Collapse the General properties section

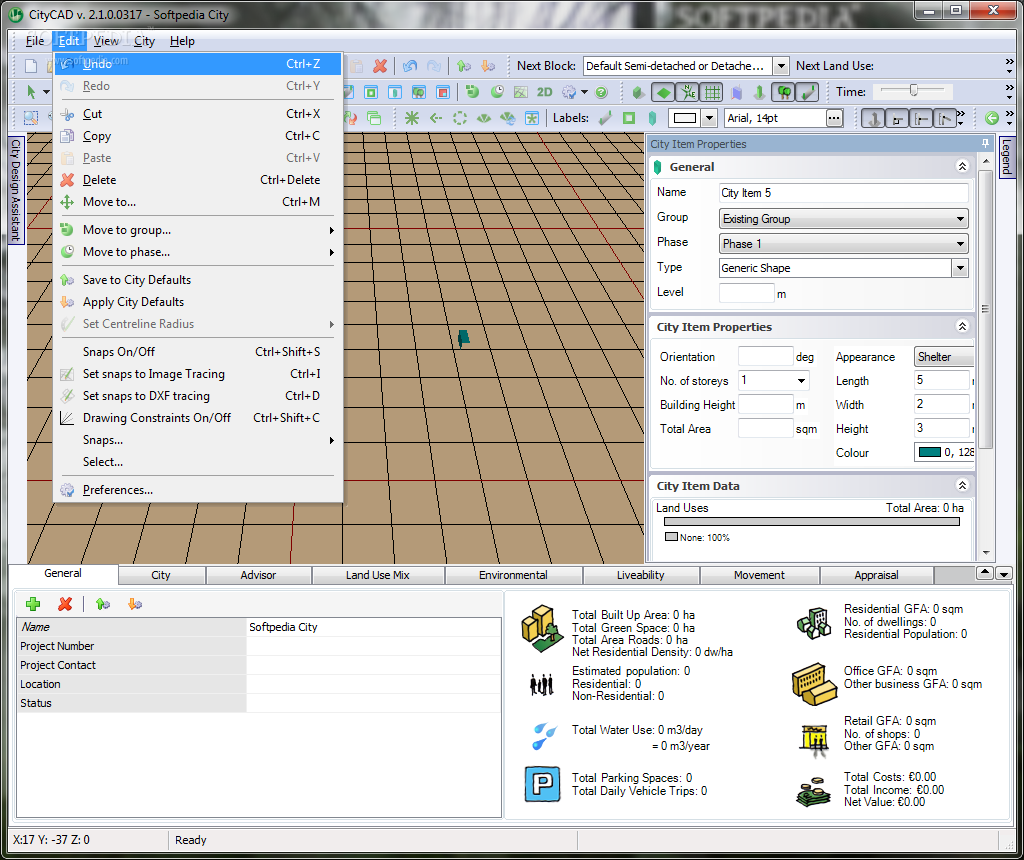coord(962,167)
